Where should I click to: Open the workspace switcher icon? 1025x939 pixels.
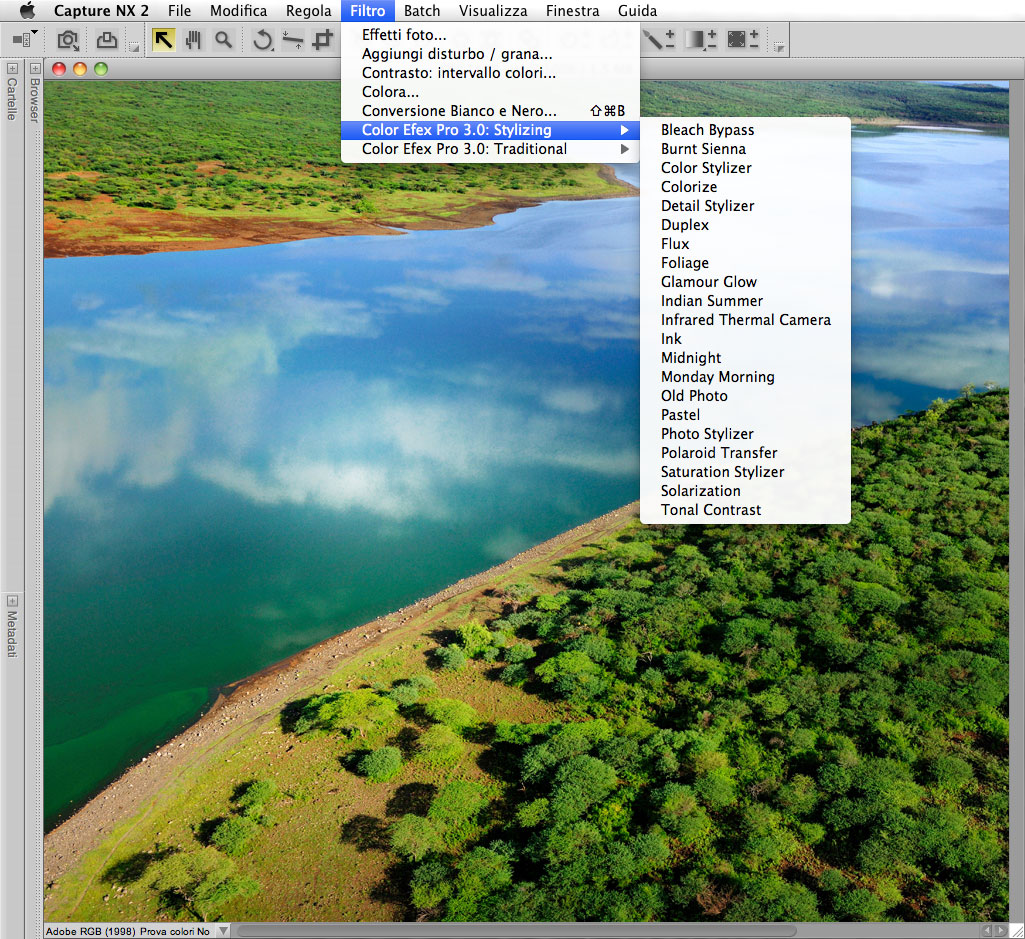pos(25,39)
